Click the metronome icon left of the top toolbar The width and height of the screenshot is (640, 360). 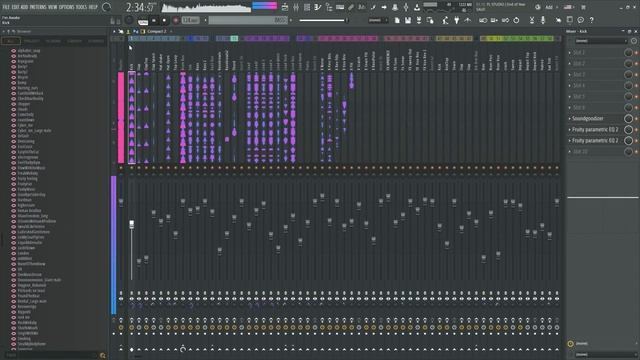[x=285, y=7]
